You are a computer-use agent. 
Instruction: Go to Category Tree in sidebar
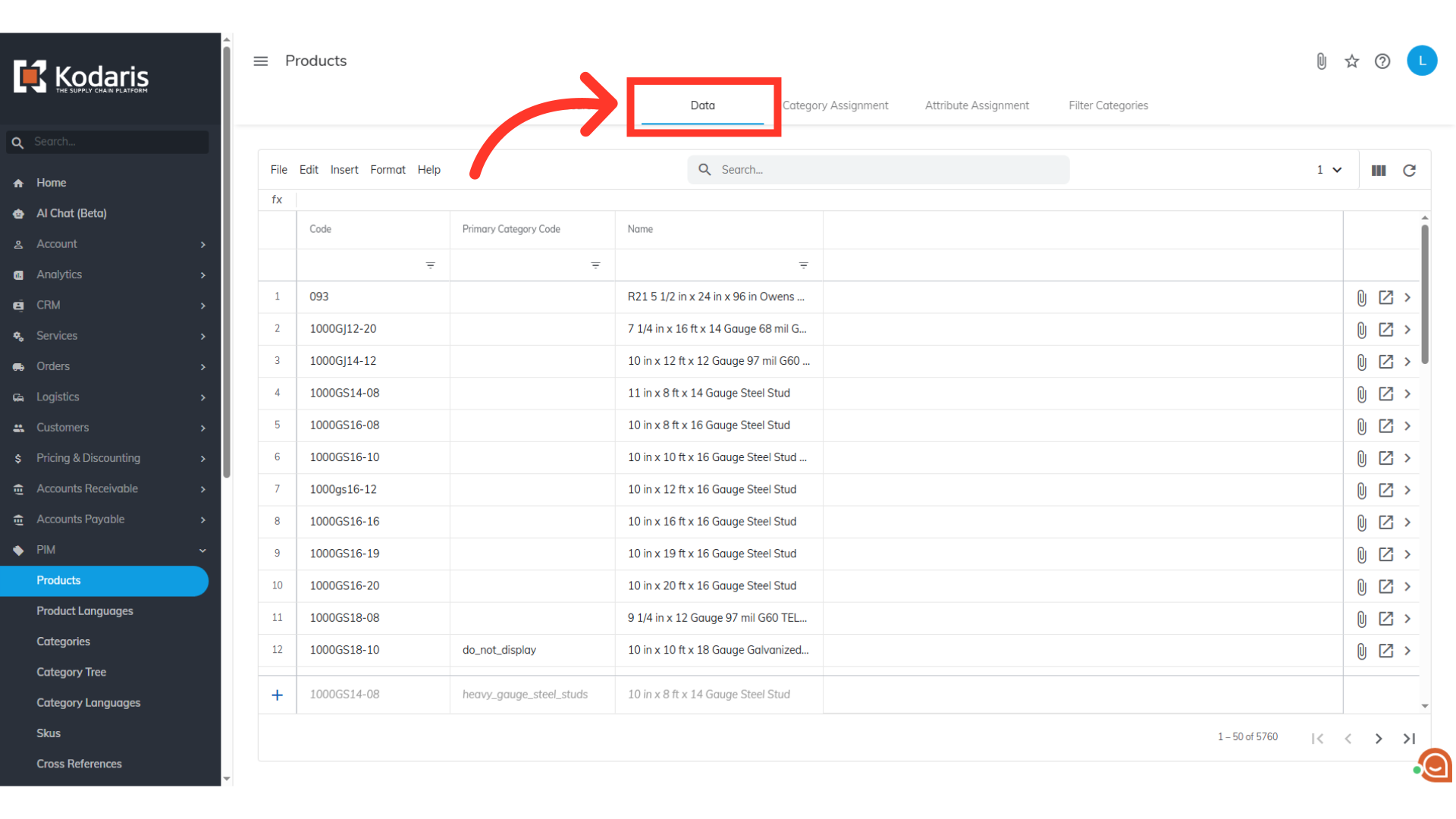click(x=71, y=672)
